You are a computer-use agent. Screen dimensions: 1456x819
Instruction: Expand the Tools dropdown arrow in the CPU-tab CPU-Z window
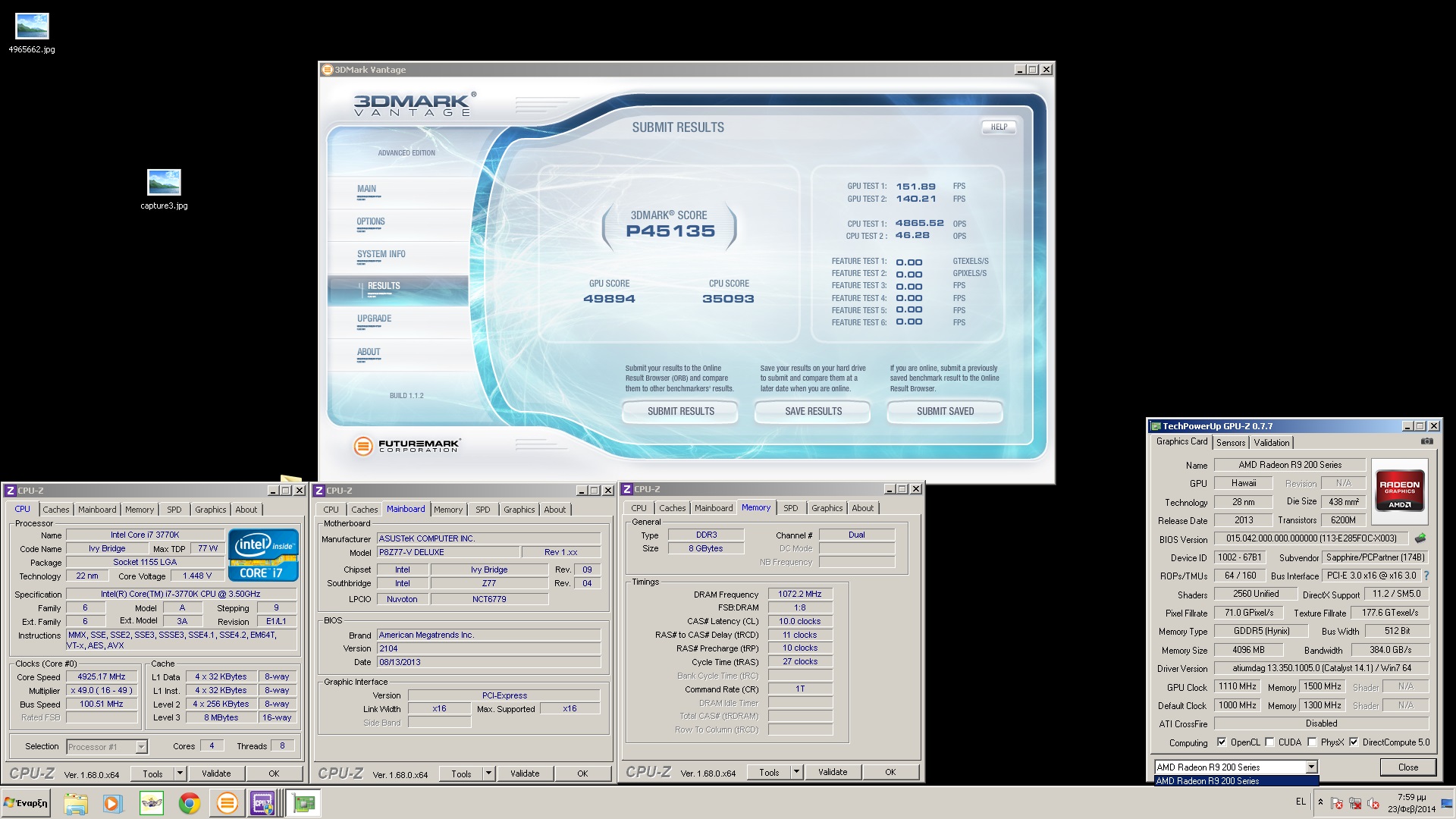(180, 773)
